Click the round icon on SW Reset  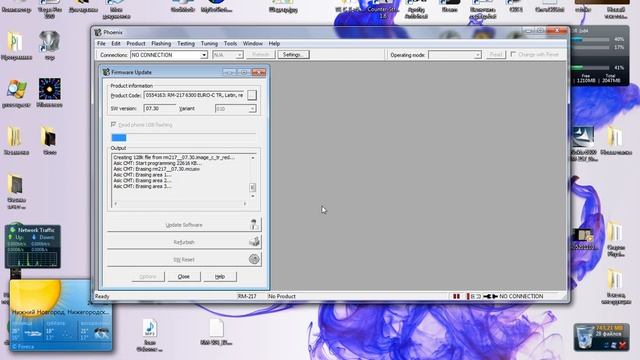point(254,259)
